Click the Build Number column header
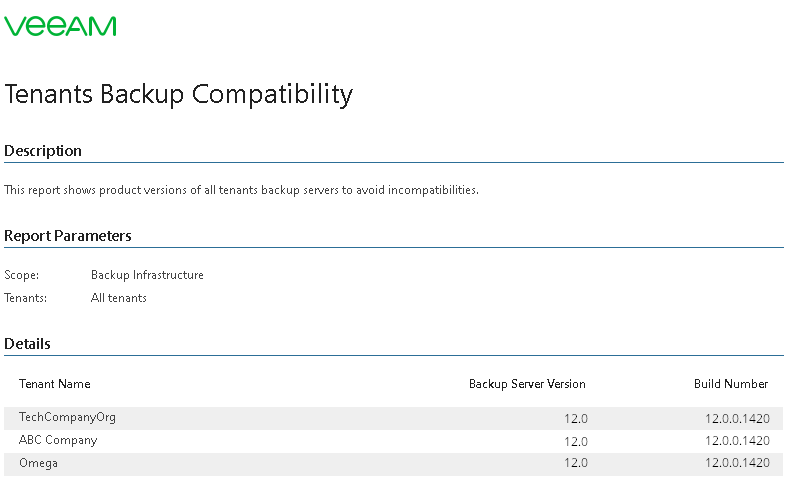 pyautogui.click(x=731, y=384)
